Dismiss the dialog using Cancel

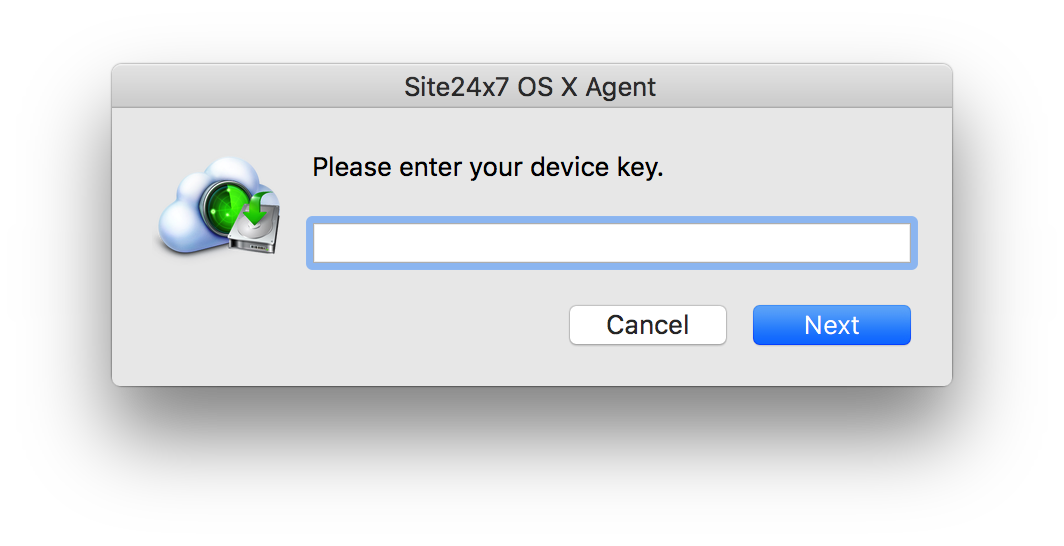click(x=648, y=325)
